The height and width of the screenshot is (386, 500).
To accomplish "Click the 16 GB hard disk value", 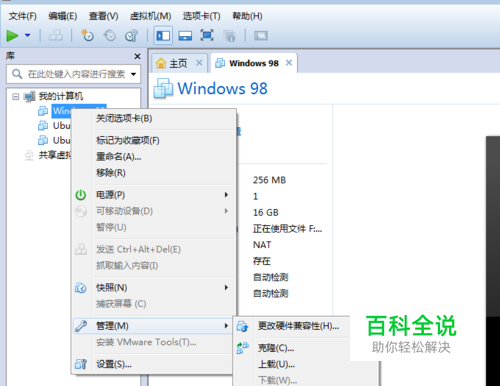I will [266, 212].
